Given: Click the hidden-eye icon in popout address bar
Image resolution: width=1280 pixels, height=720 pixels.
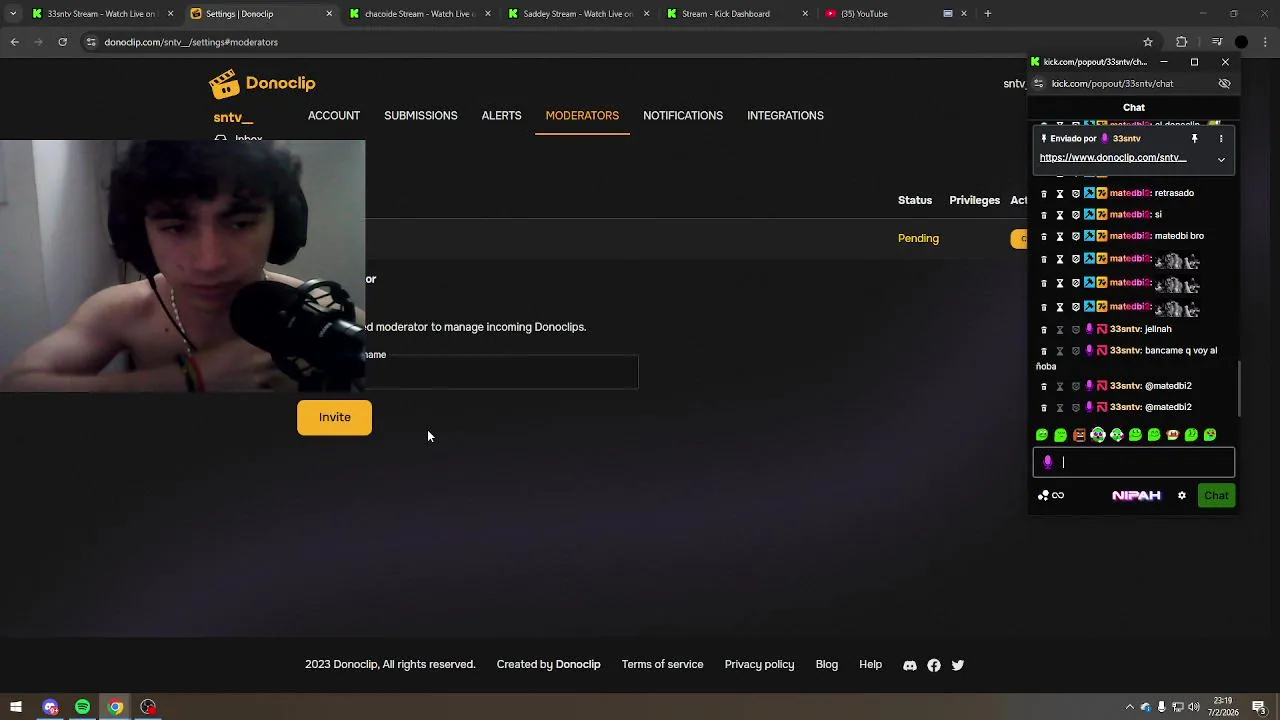Looking at the screenshot, I should click(1224, 84).
